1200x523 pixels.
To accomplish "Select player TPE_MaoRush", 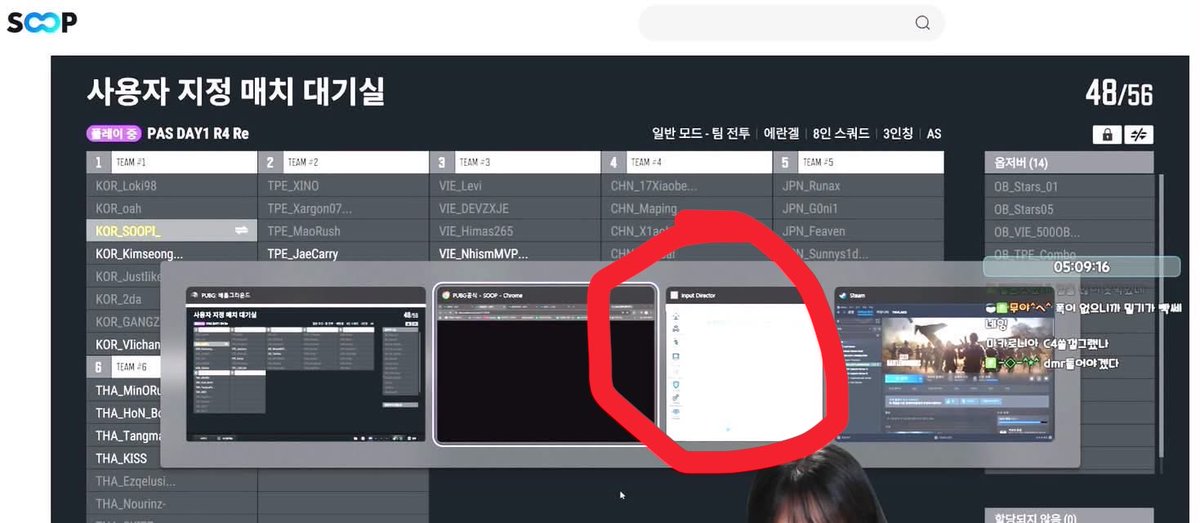I will click(343, 231).
